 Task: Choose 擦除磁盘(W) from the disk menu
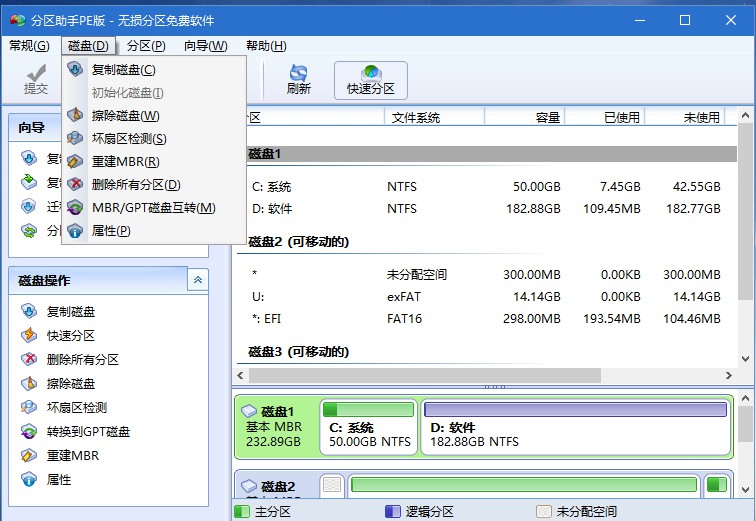click(154, 115)
